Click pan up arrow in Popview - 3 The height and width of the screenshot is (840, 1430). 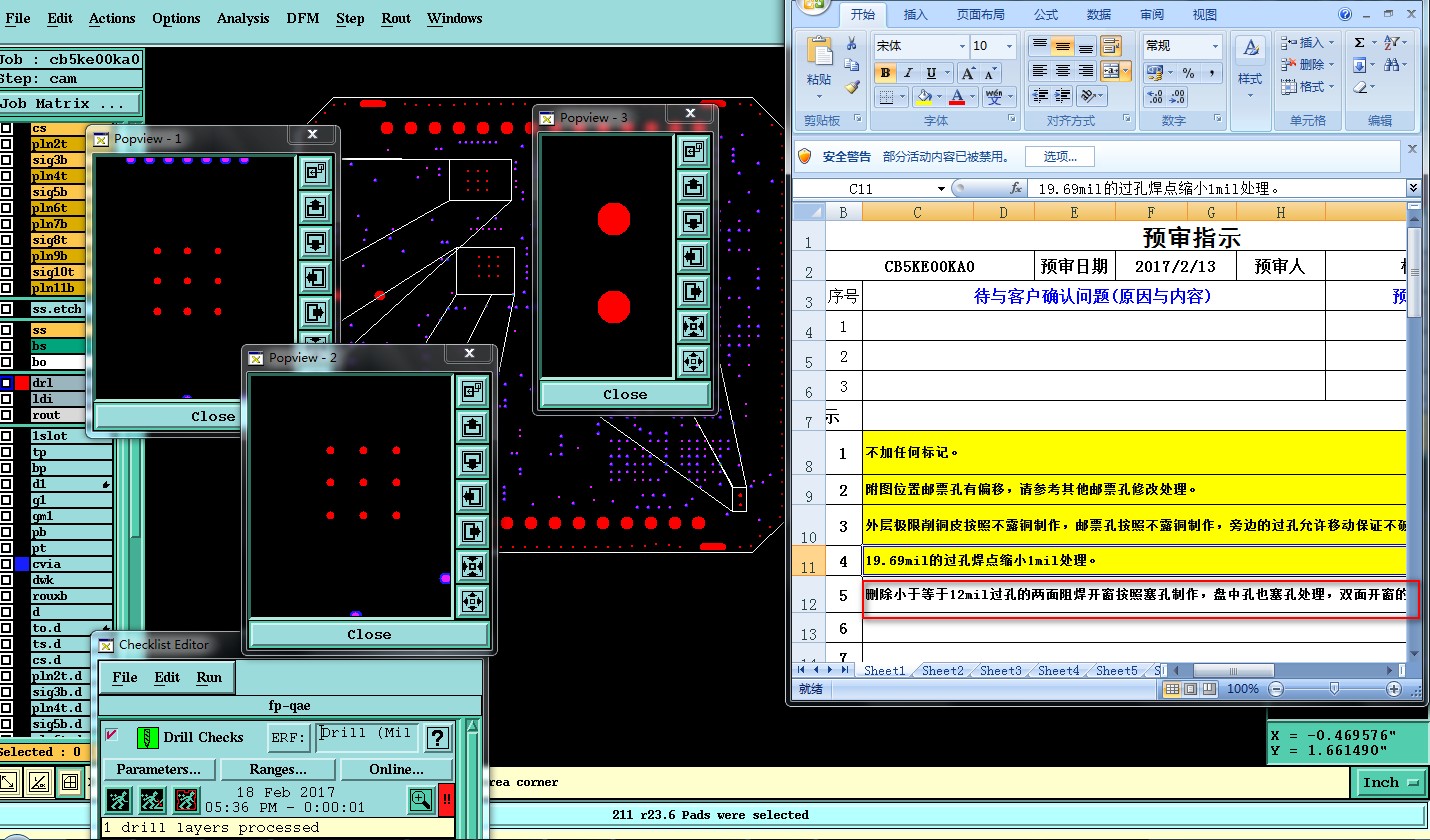[x=693, y=186]
